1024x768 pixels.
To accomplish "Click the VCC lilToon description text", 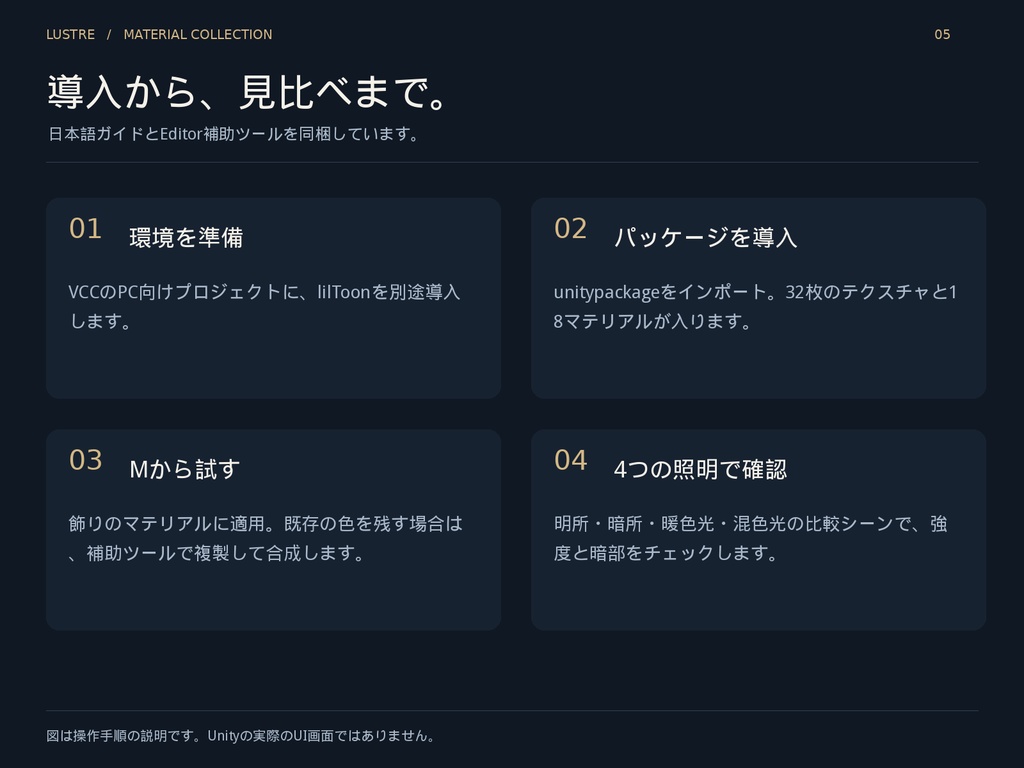I will tap(264, 306).
